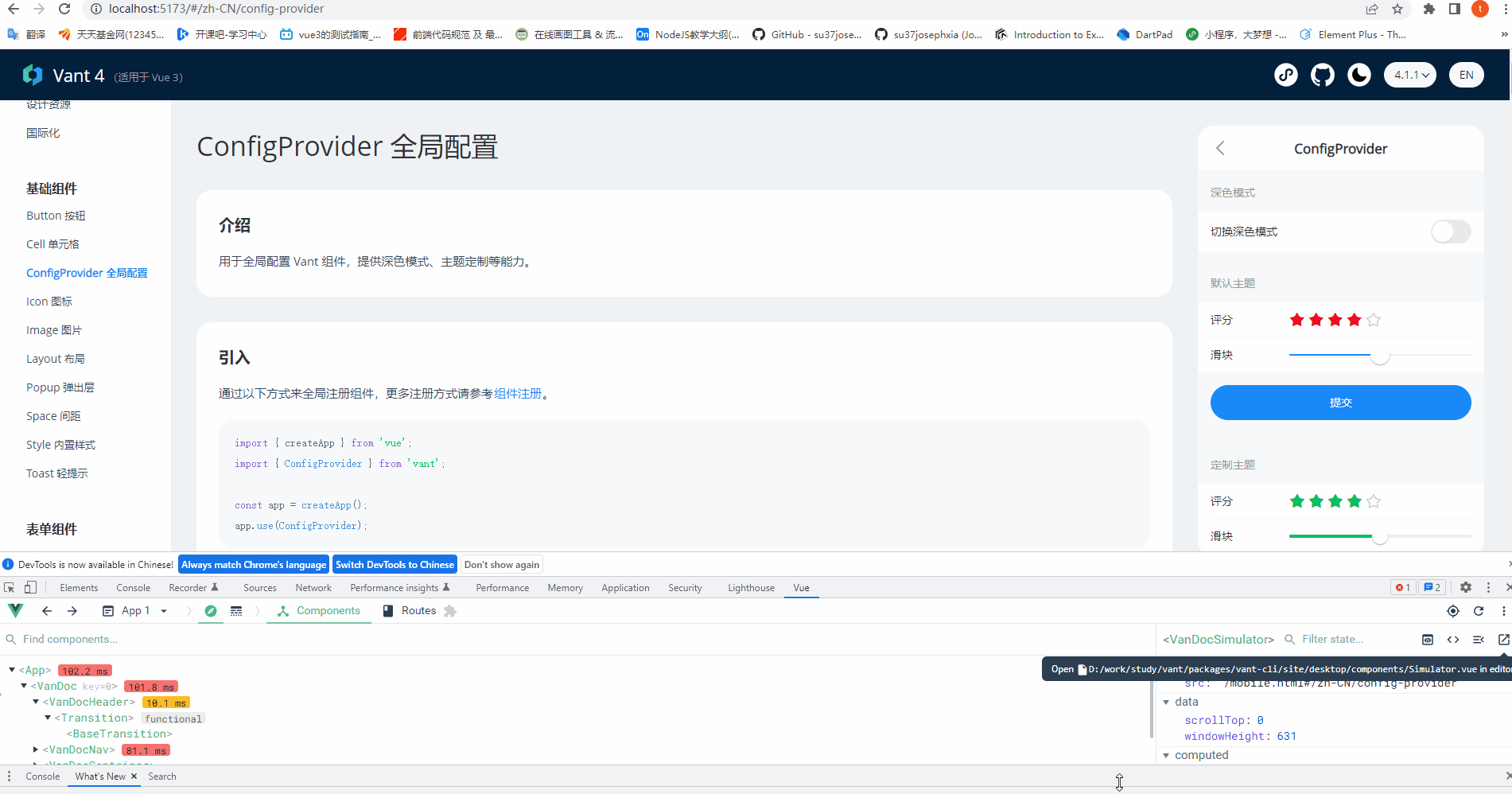
Task: Switch to the Network DevTools tab
Action: [313, 588]
